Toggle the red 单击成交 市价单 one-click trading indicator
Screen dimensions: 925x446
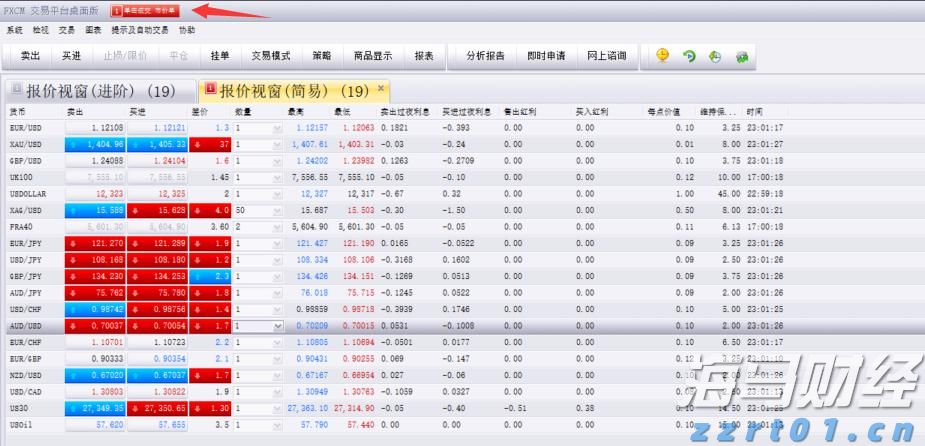click(145, 10)
